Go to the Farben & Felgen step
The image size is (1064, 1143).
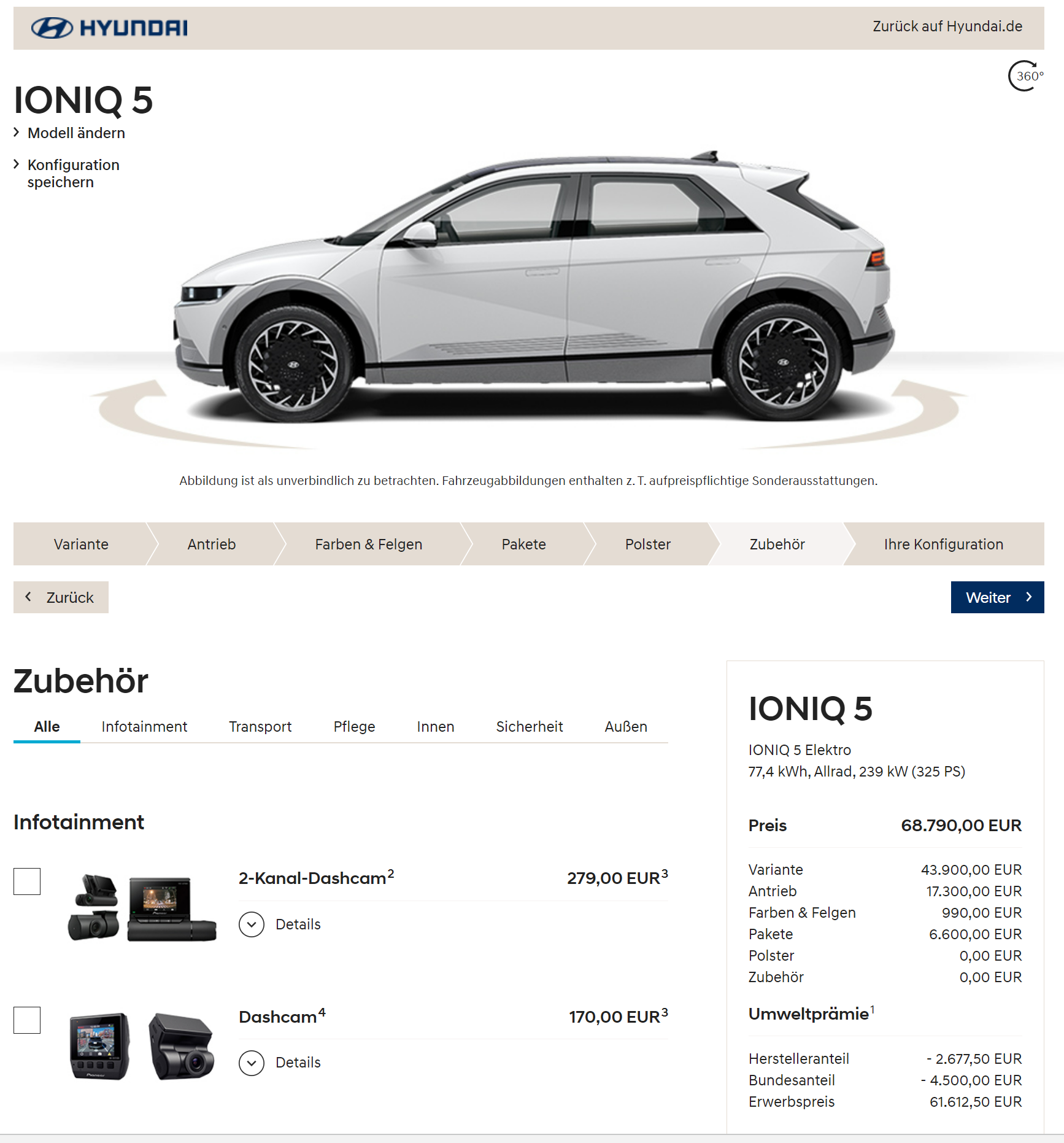[x=369, y=544]
